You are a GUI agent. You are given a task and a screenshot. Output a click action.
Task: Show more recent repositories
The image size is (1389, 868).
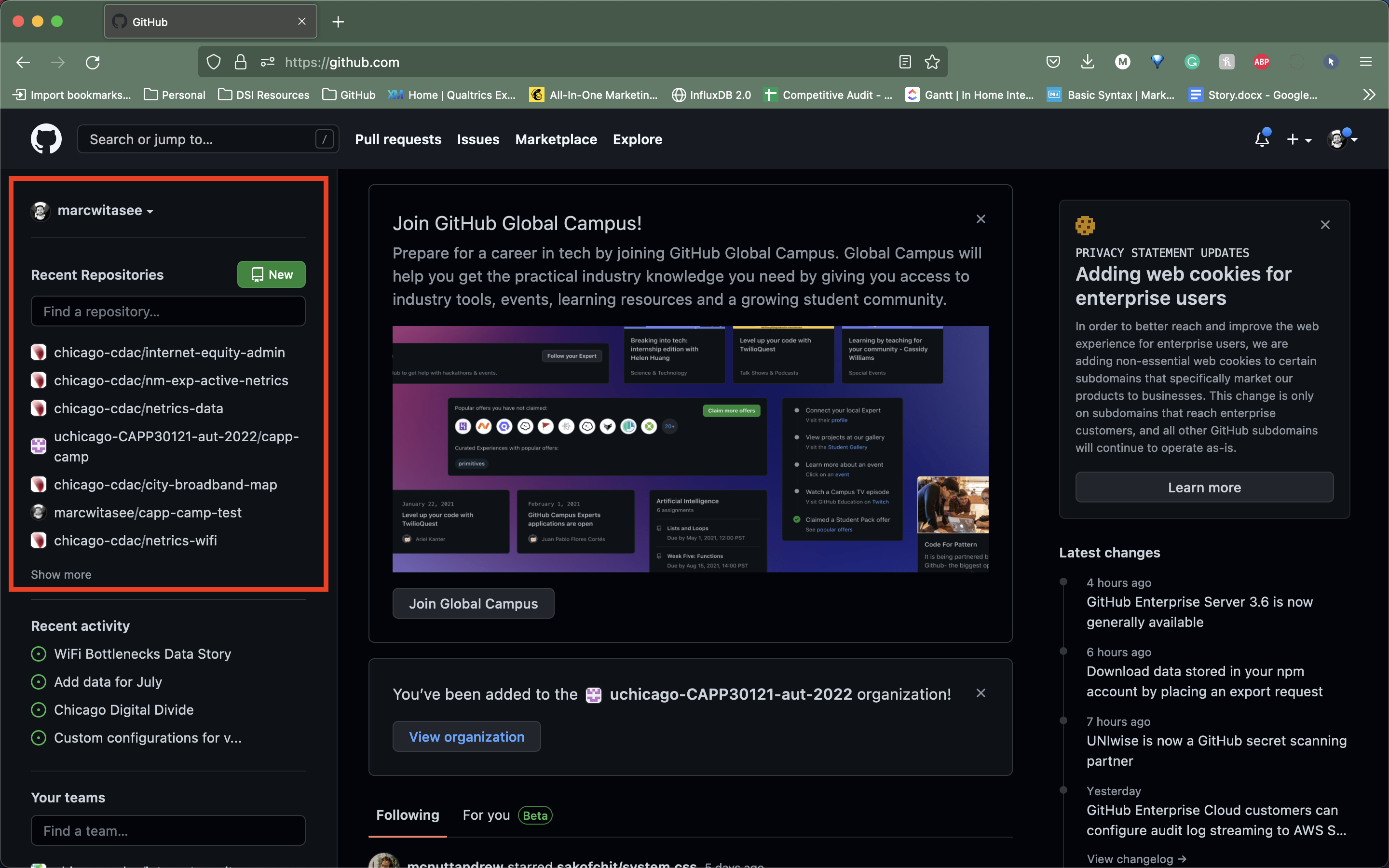(61, 574)
